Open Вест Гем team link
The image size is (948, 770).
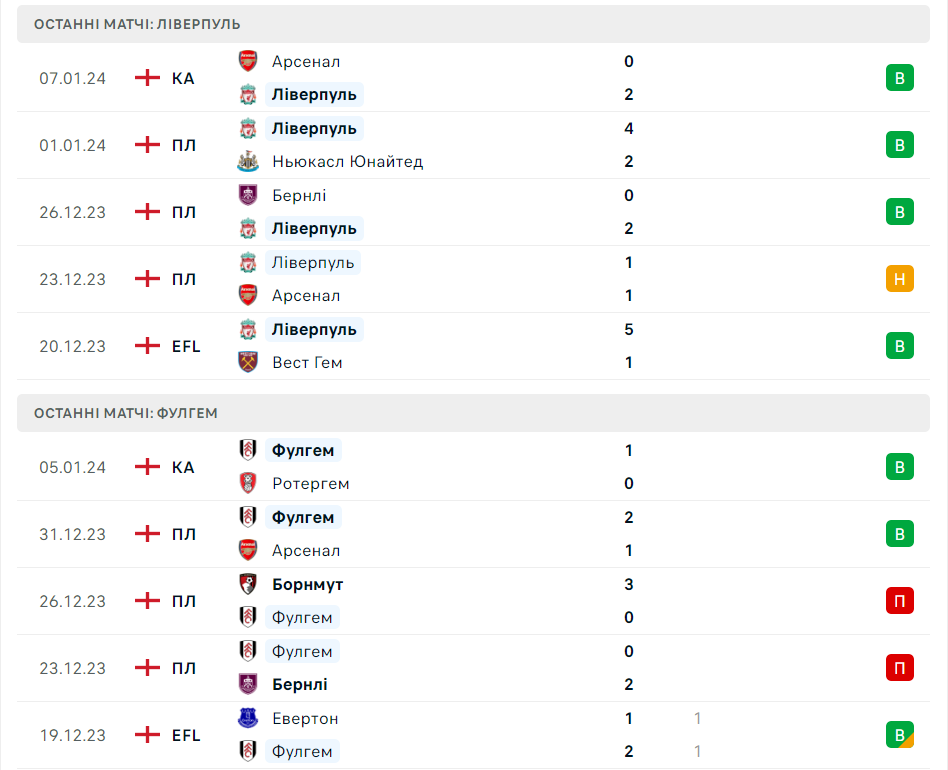pos(307,363)
